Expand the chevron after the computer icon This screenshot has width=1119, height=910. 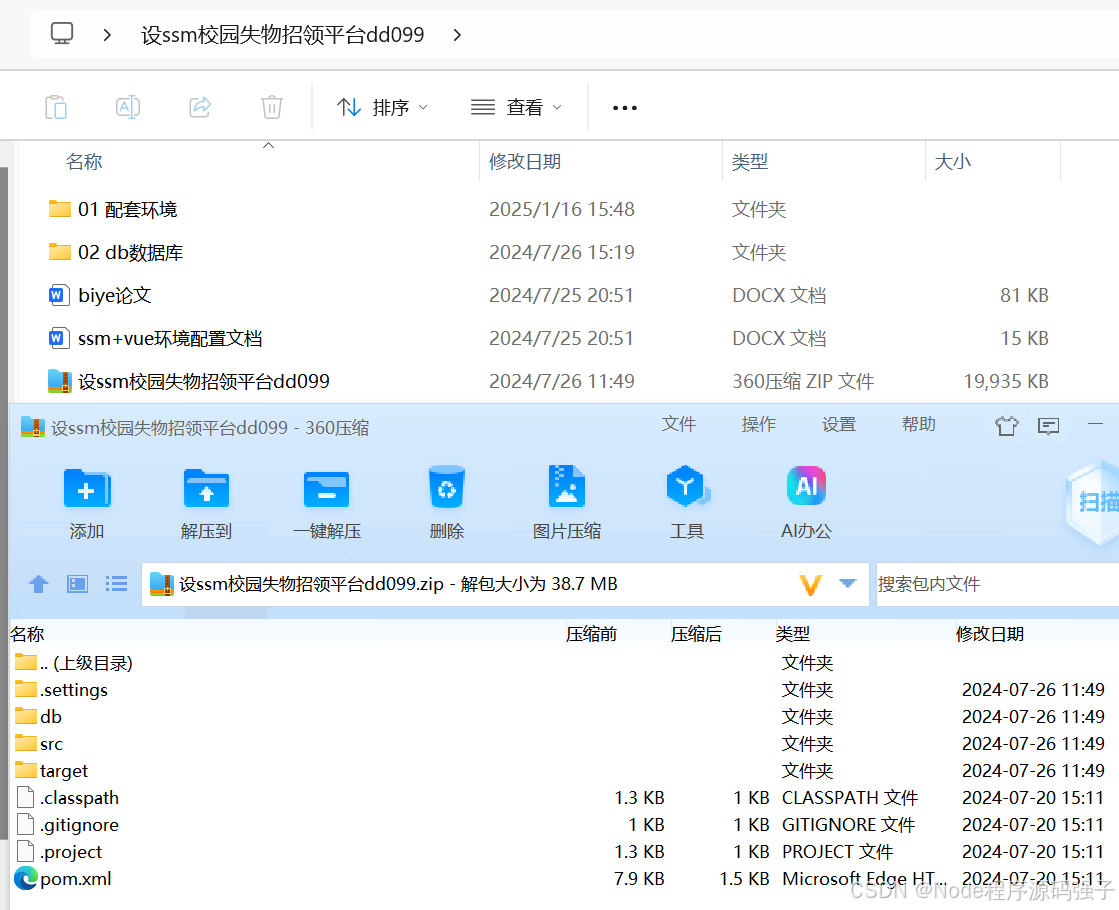point(107,34)
